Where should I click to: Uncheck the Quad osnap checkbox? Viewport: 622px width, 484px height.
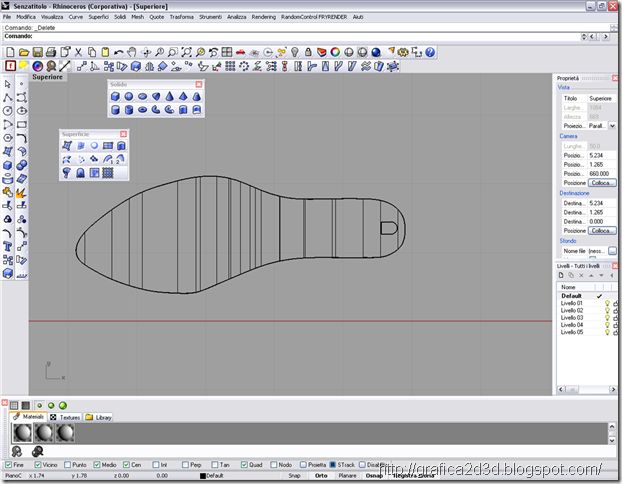[x=244, y=465]
